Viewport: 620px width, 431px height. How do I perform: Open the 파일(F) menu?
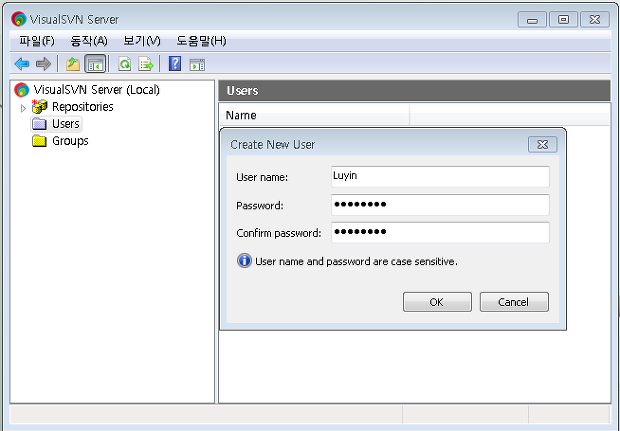37,41
